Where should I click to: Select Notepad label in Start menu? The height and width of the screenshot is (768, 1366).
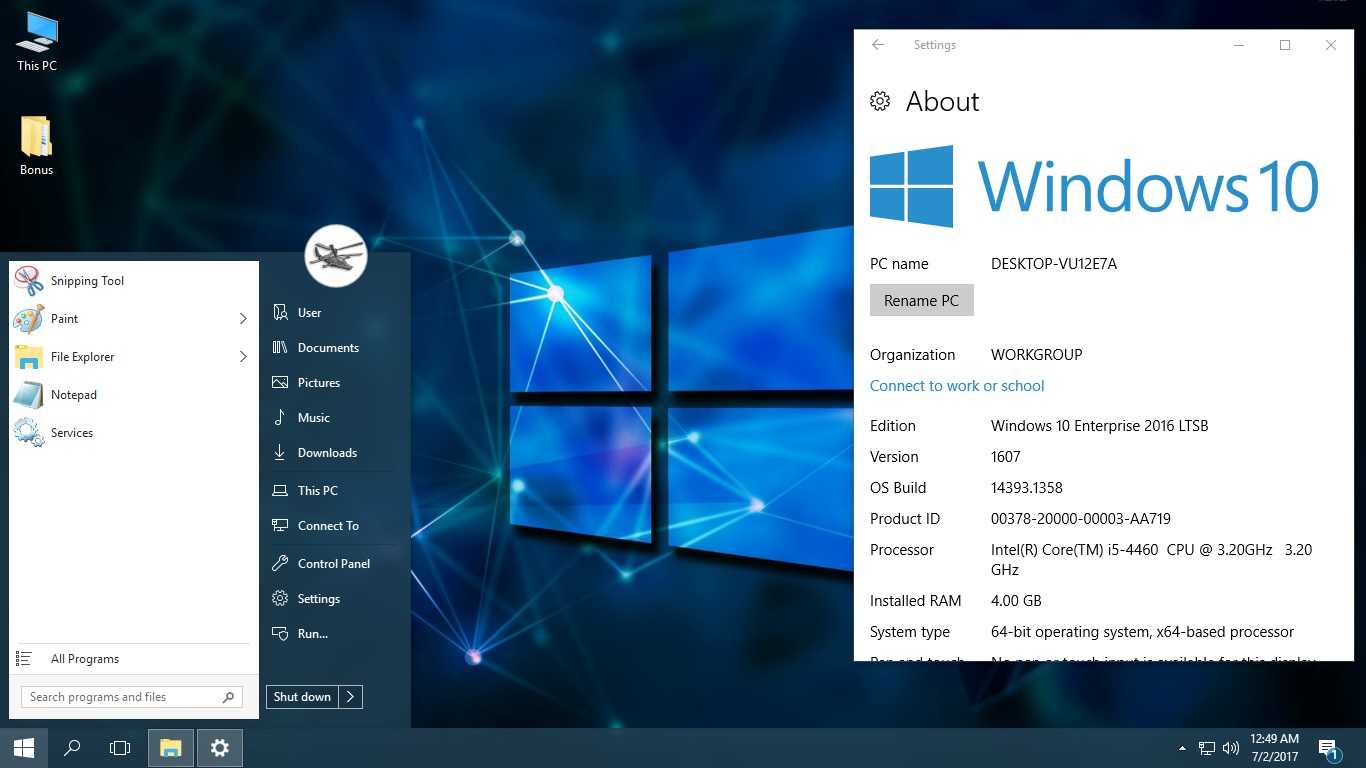click(x=74, y=395)
